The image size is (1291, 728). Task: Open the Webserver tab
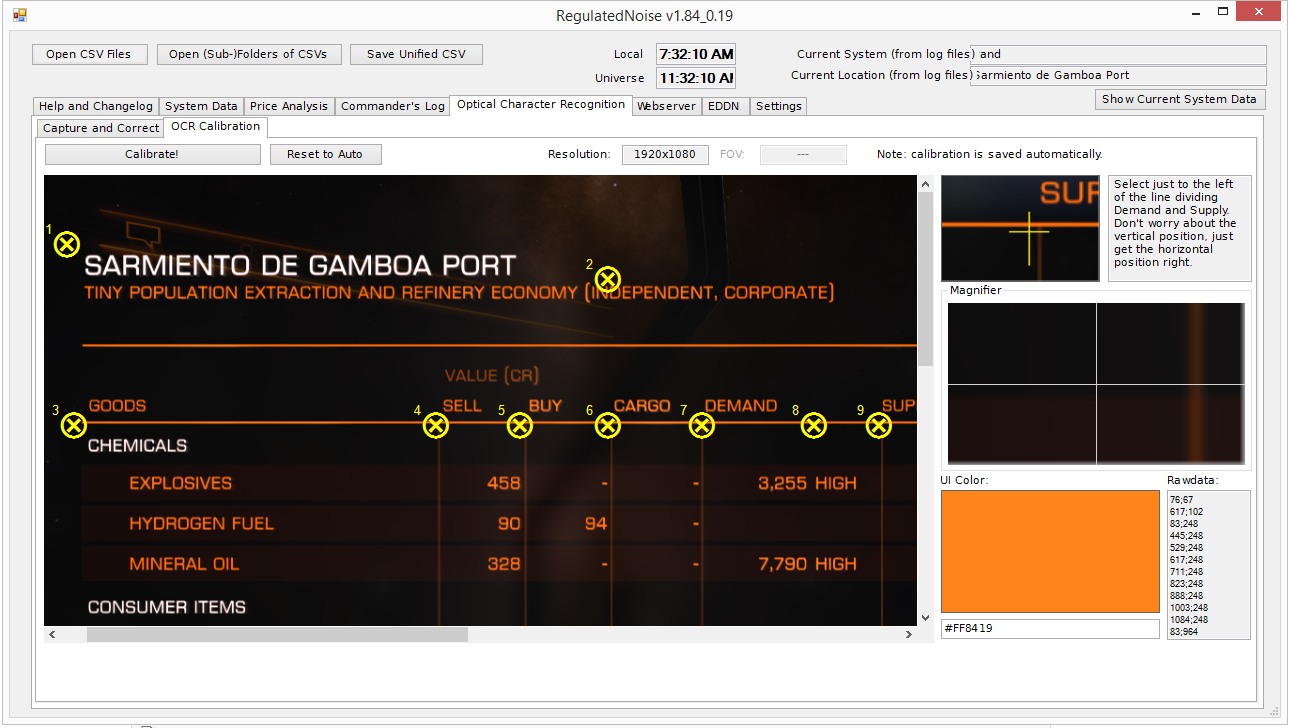coord(666,106)
